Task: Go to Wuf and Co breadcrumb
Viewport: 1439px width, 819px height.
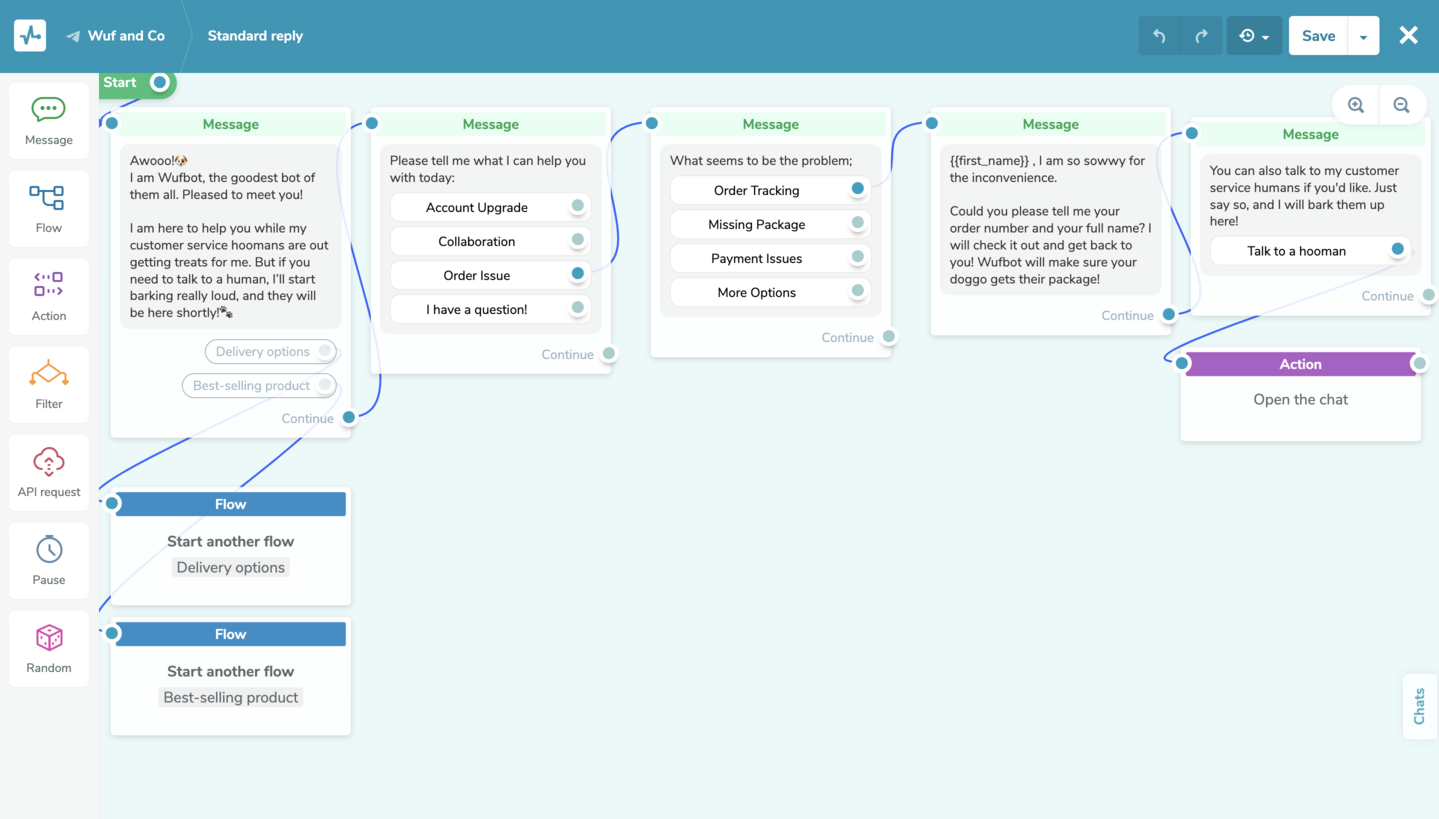Action: pyautogui.click(x=126, y=36)
